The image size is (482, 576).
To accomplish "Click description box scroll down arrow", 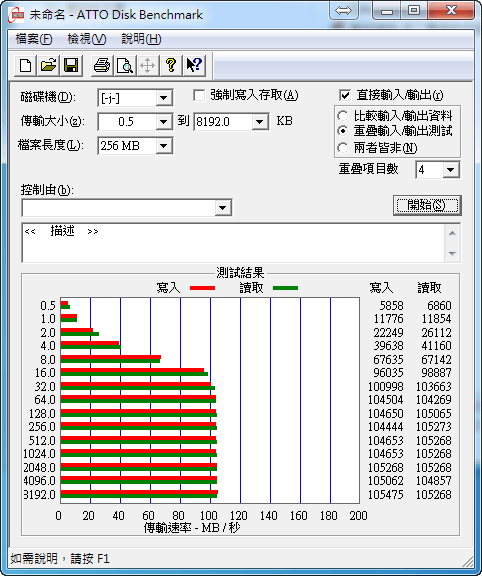I will coord(452,253).
